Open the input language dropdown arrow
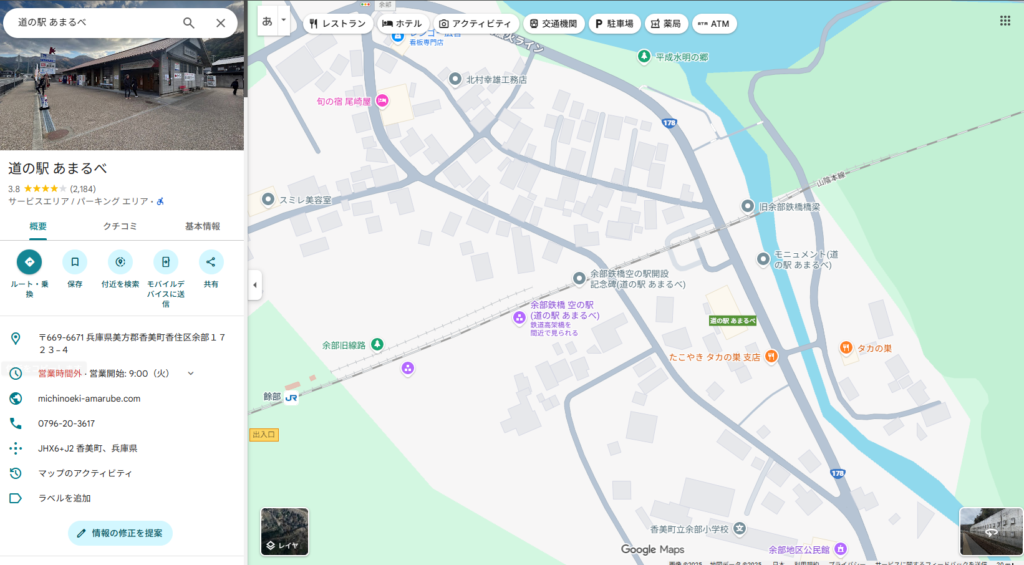The image size is (1024, 565). pos(283,20)
